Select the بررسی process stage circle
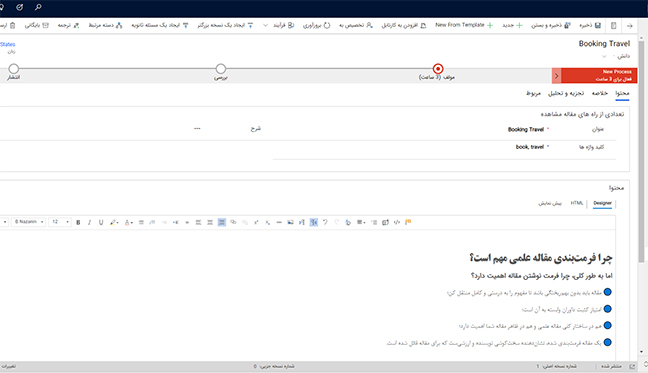 pyautogui.click(x=221, y=69)
